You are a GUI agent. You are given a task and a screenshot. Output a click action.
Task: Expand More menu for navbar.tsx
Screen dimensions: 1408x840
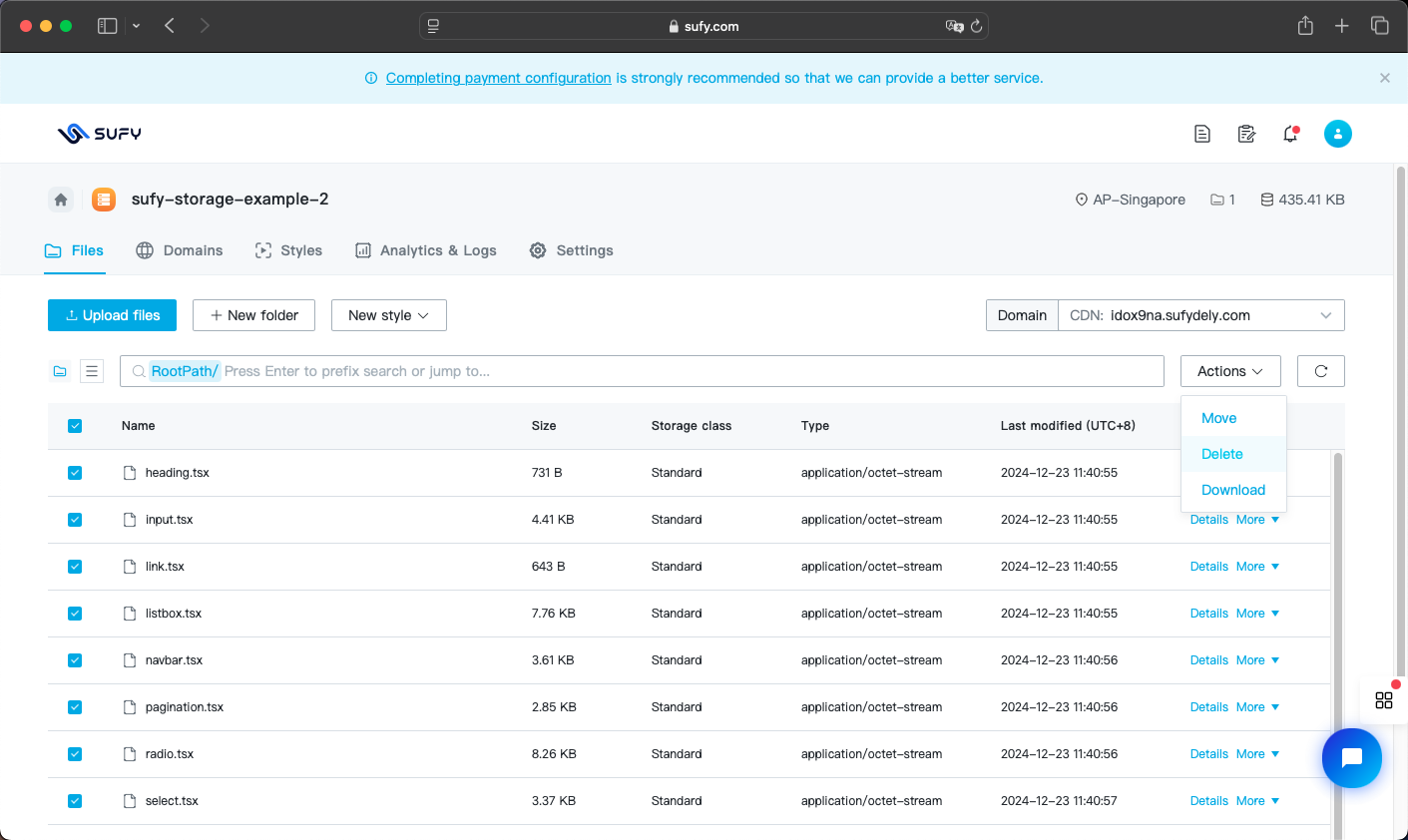pos(1257,660)
